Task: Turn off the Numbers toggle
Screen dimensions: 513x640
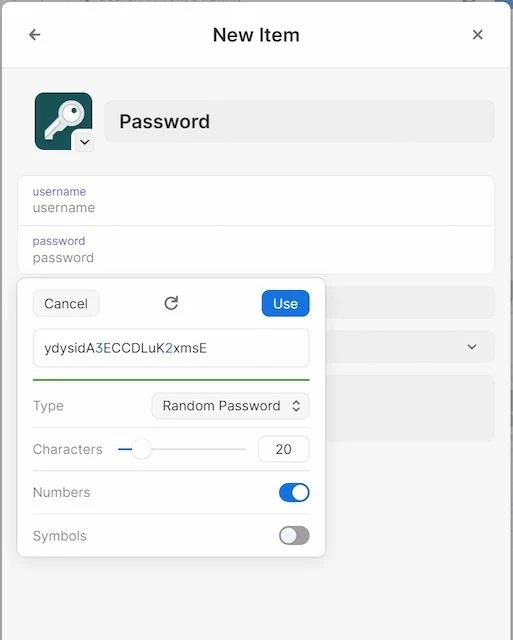Action: 294,493
